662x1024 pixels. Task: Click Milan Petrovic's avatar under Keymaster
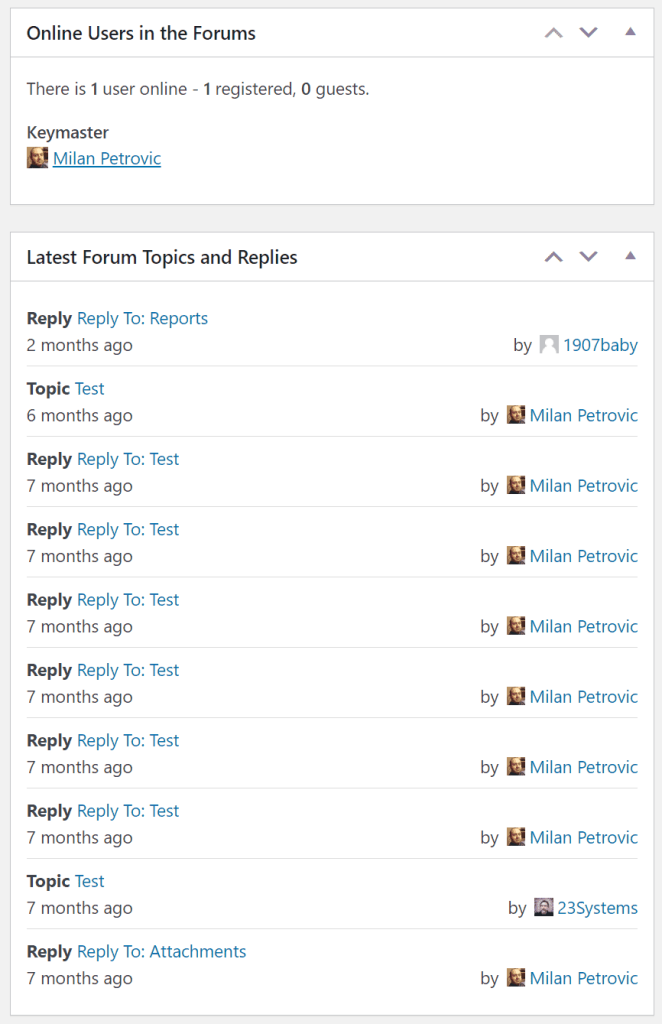point(37,158)
